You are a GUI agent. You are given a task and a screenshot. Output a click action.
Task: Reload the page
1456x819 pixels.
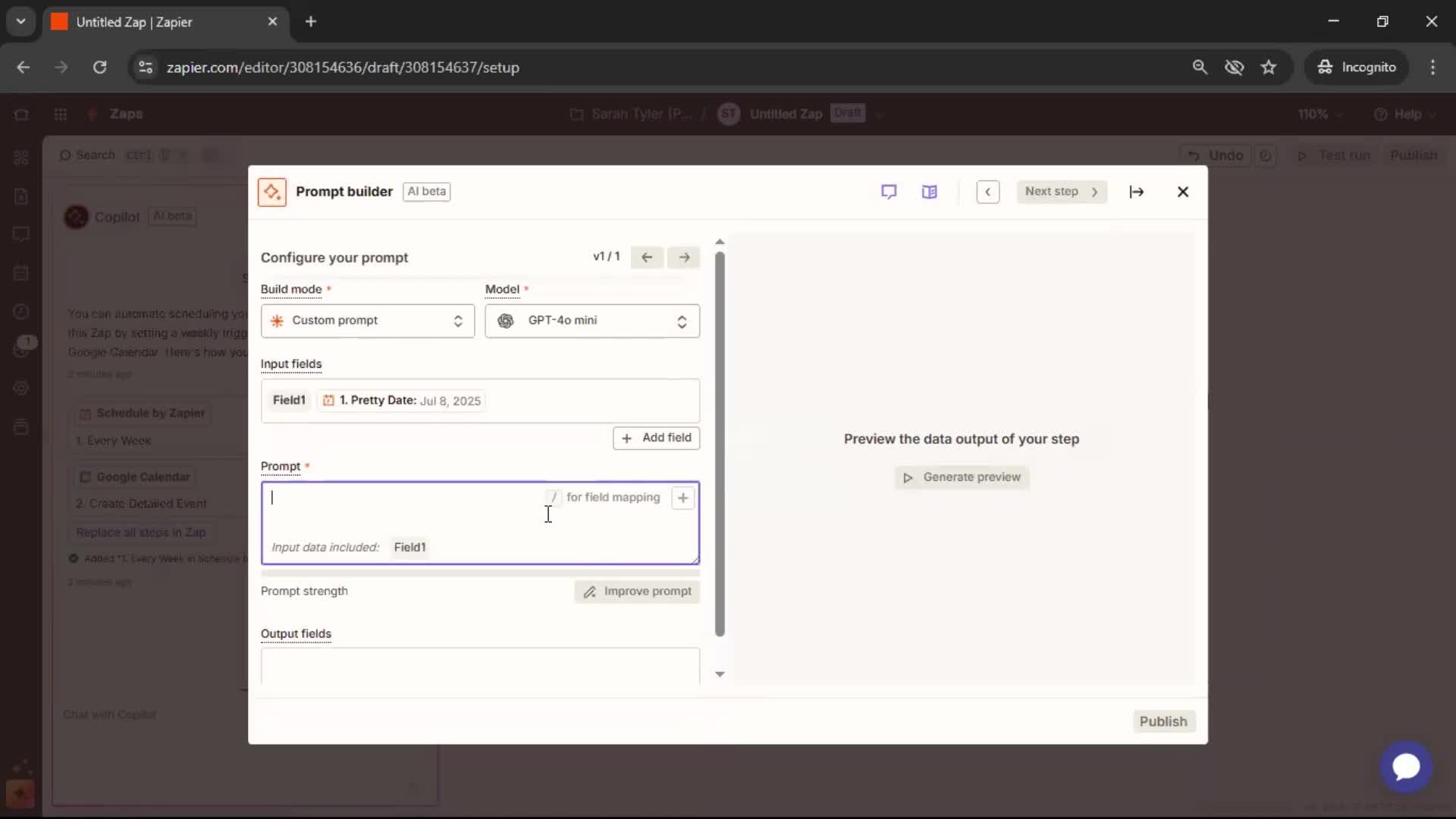pos(99,67)
